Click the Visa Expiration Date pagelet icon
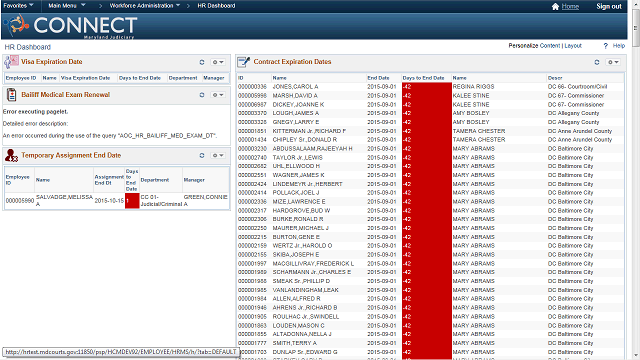Image resolution: width=640 pixels, height=360 pixels. 11,62
